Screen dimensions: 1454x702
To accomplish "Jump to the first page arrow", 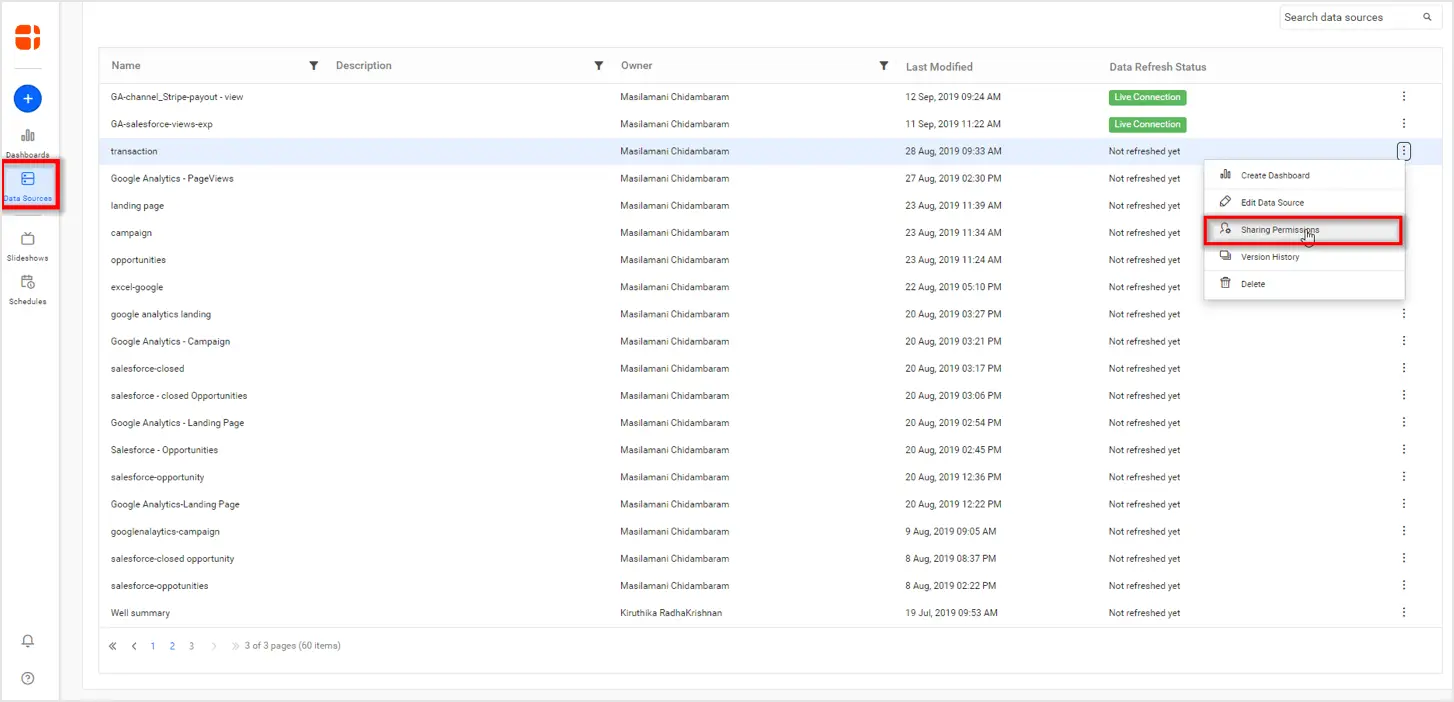I will (x=113, y=646).
